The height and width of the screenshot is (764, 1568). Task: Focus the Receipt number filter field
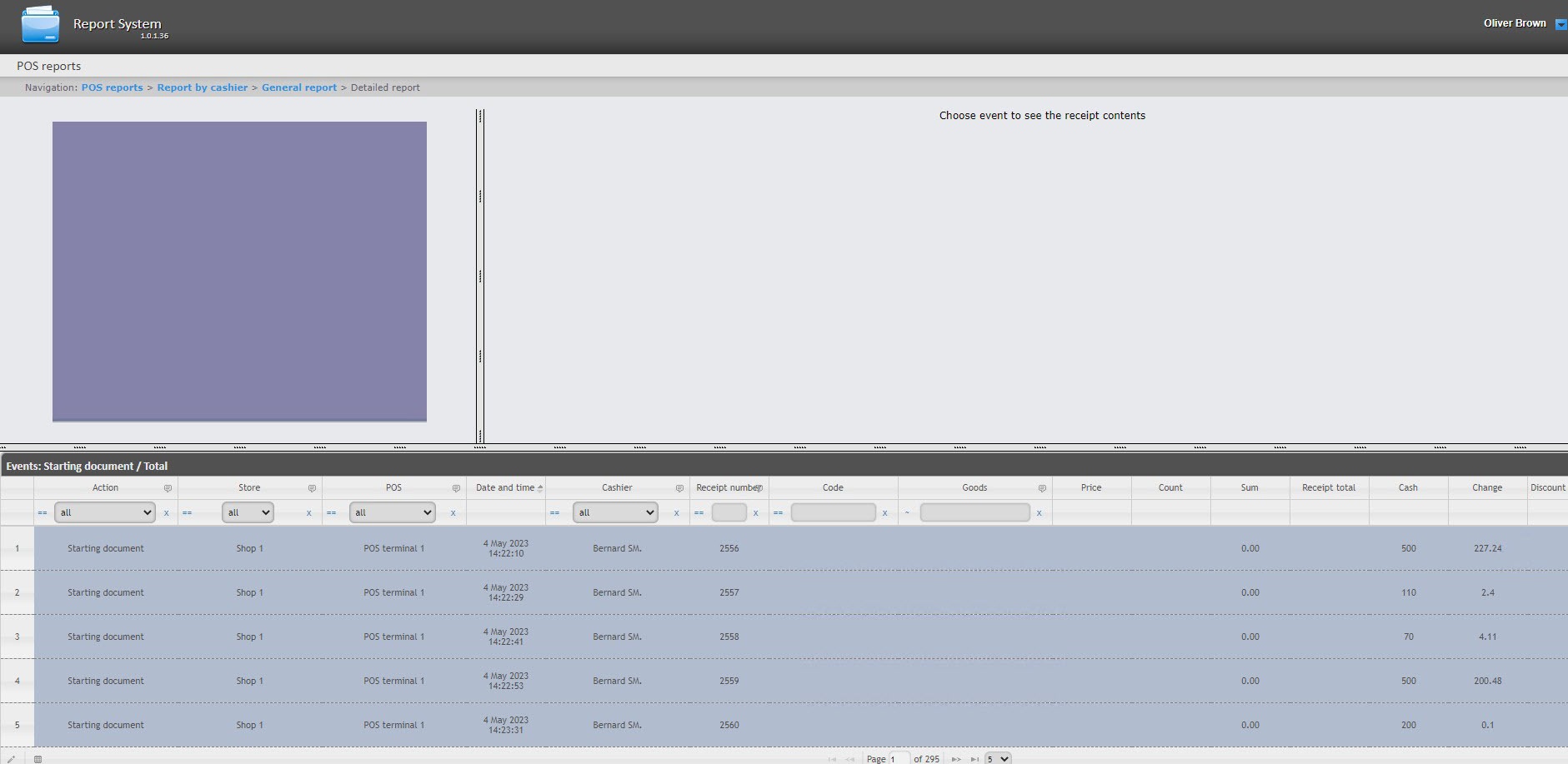click(x=729, y=512)
